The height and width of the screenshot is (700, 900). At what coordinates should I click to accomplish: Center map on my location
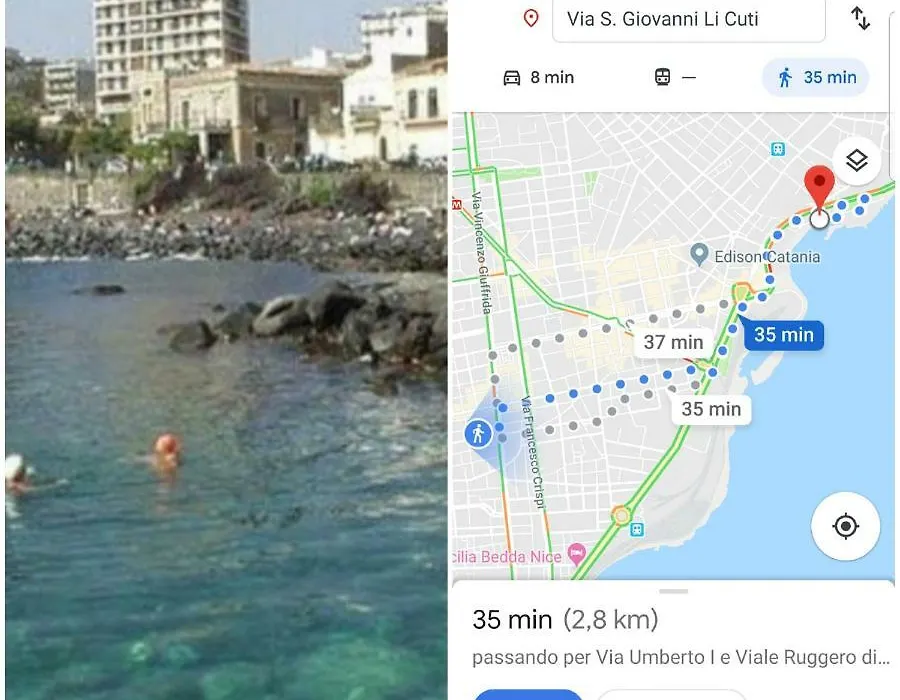pyautogui.click(x=845, y=526)
